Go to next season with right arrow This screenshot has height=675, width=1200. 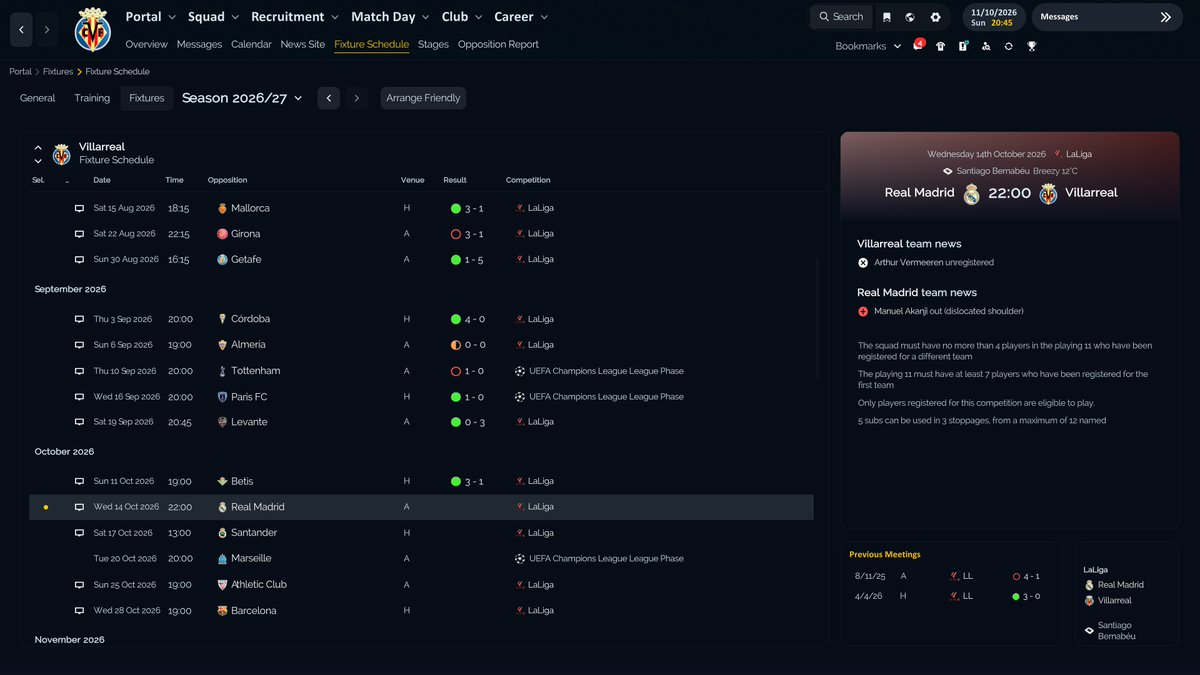coord(357,98)
